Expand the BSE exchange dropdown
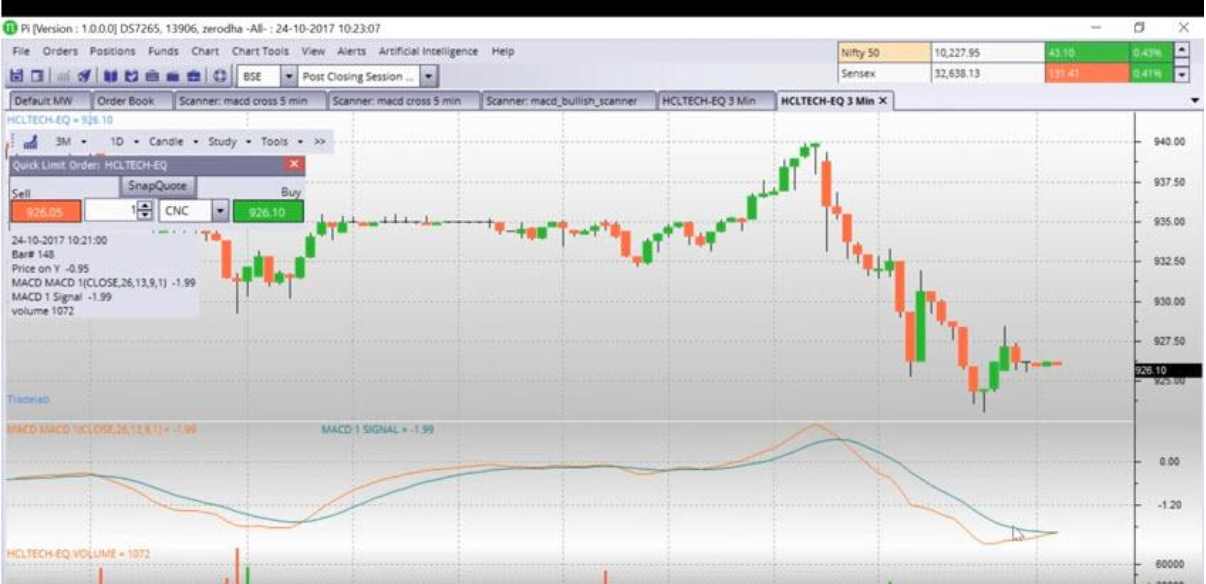 [x=288, y=76]
